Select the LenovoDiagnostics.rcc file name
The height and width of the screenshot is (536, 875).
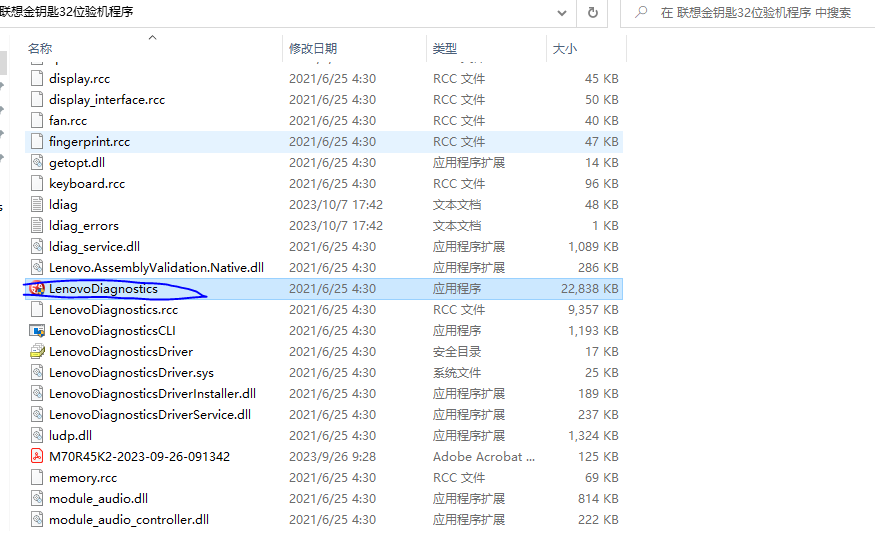click(x=113, y=310)
